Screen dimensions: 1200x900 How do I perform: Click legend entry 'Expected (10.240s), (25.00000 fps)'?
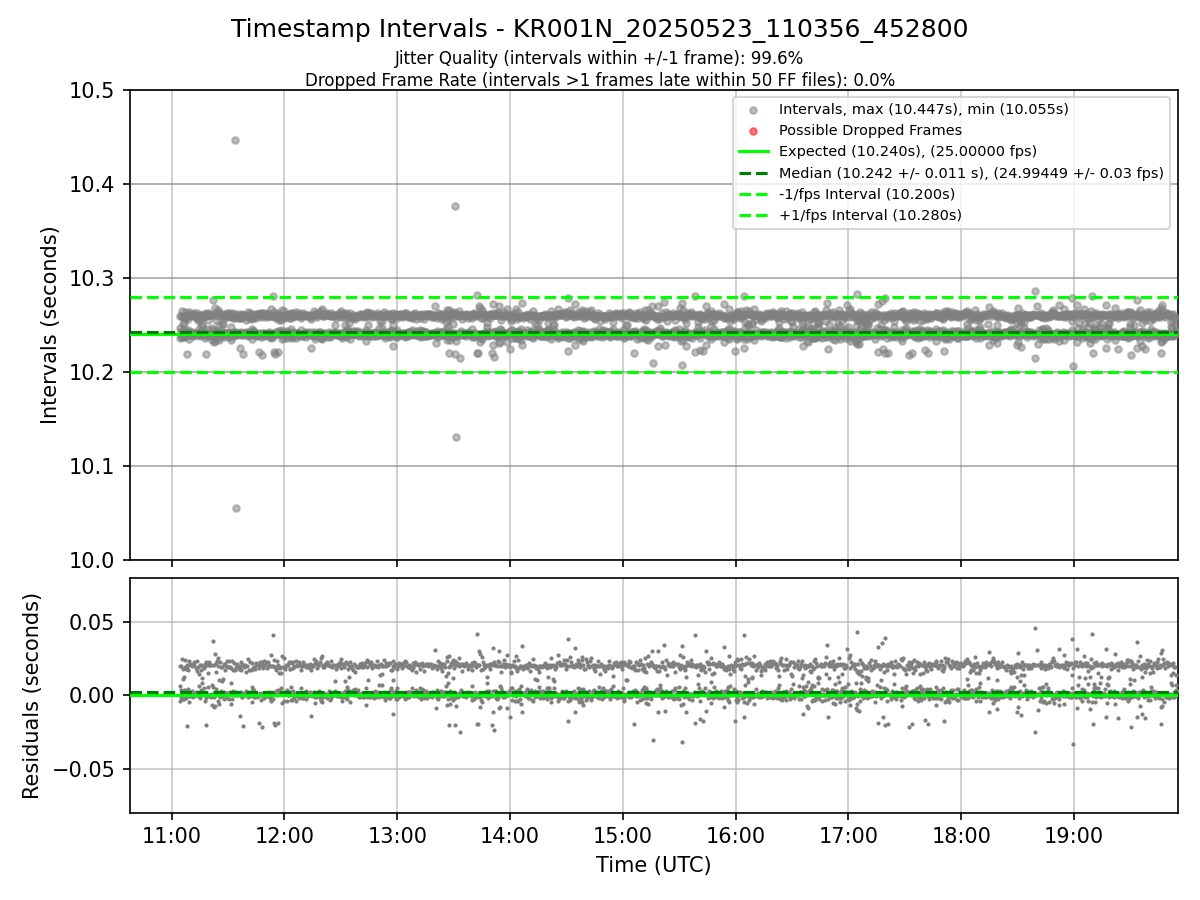907,151
